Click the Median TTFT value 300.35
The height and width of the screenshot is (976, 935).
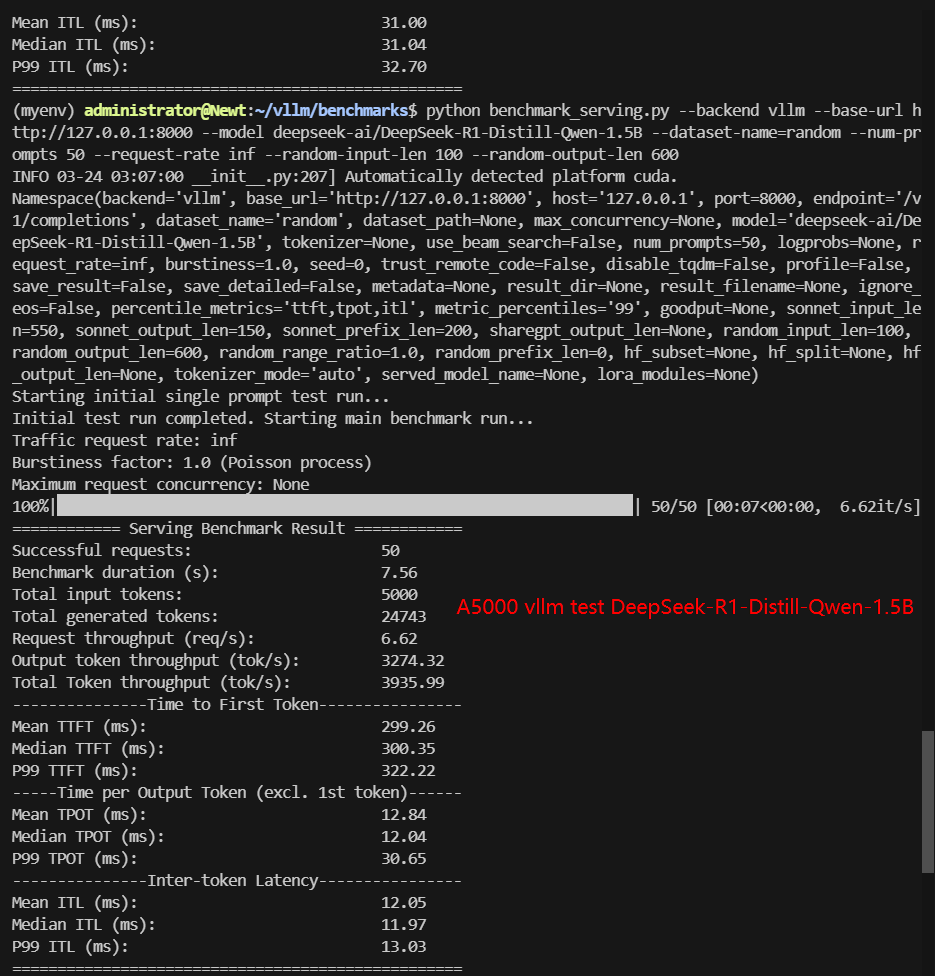pos(408,748)
